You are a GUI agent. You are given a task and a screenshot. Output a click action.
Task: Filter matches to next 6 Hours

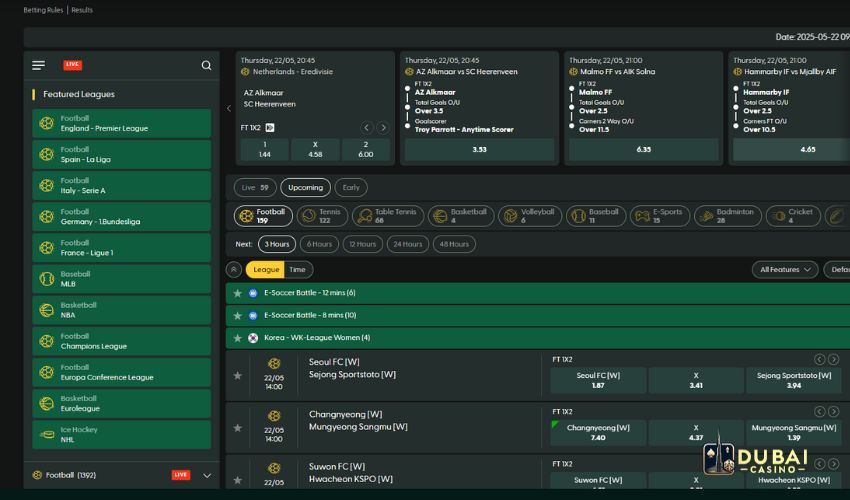319,244
